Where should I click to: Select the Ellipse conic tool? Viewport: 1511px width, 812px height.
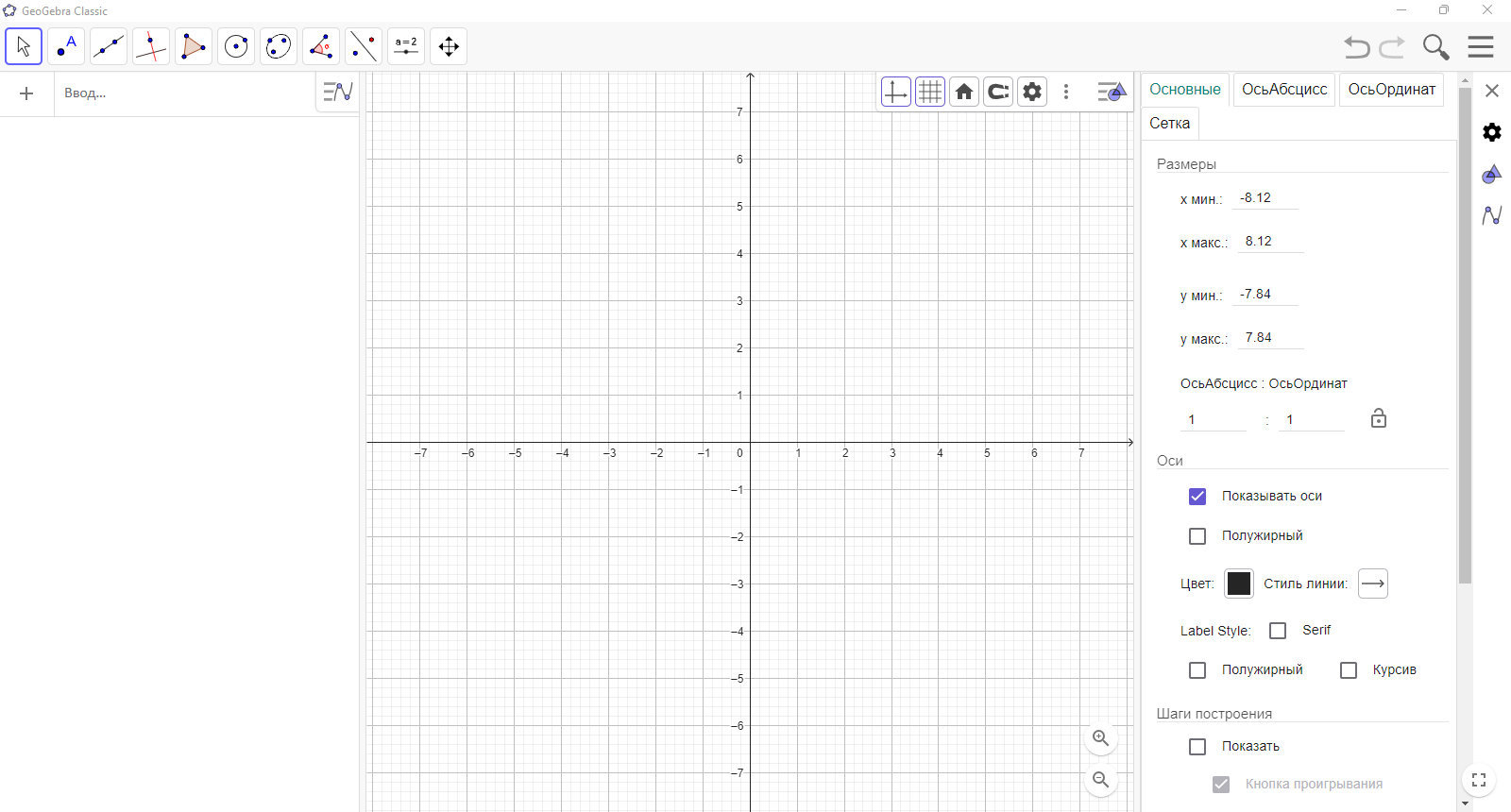[x=279, y=46]
